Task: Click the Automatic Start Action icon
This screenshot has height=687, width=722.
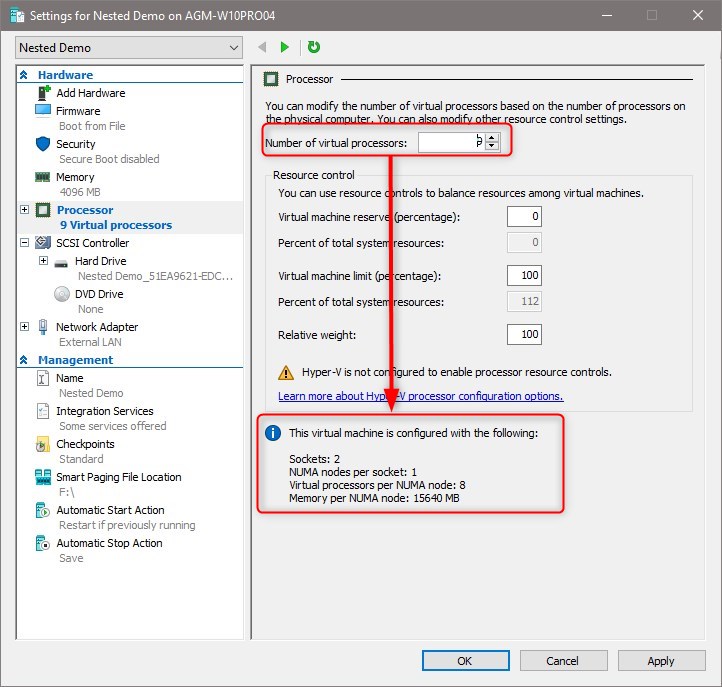Action: [43, 510]
